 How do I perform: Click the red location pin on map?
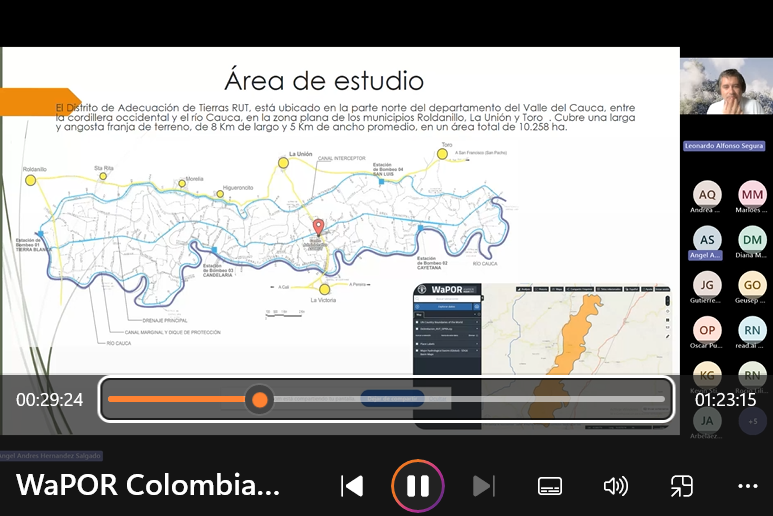coord(319,227)
